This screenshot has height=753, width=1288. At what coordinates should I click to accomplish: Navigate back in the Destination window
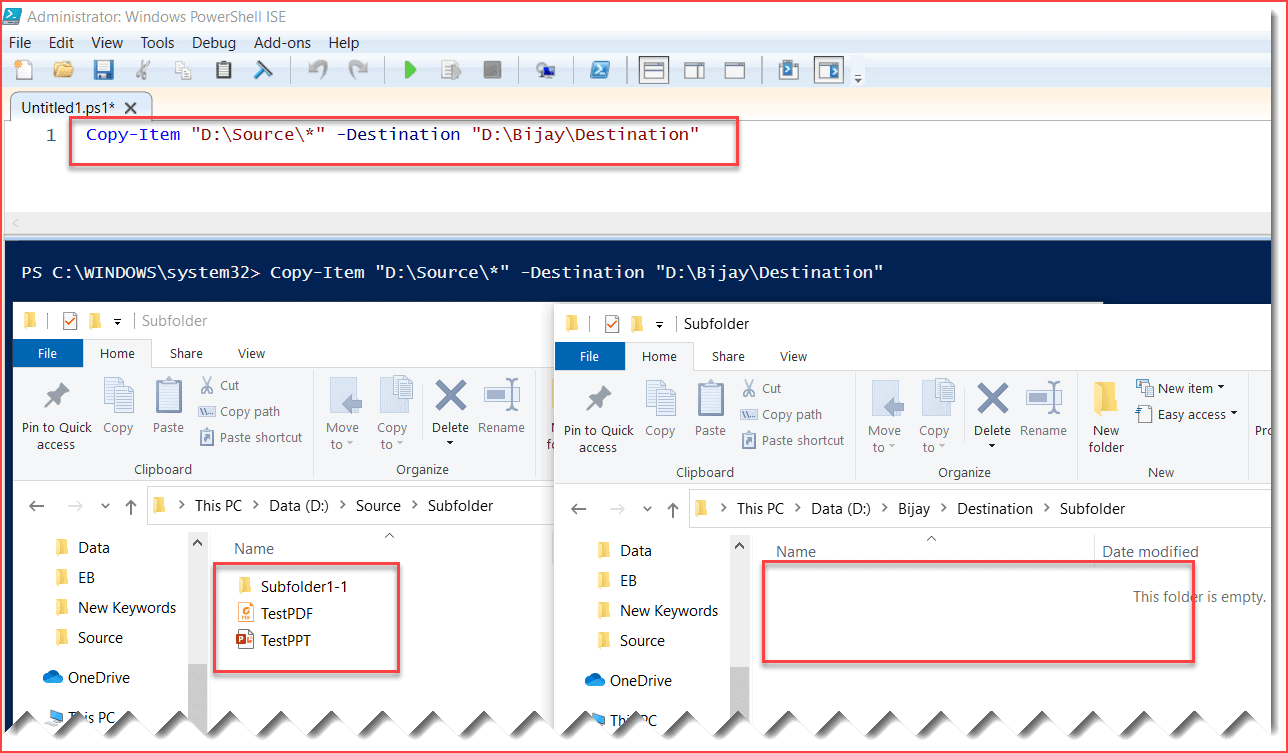click(x=578, y=509)
